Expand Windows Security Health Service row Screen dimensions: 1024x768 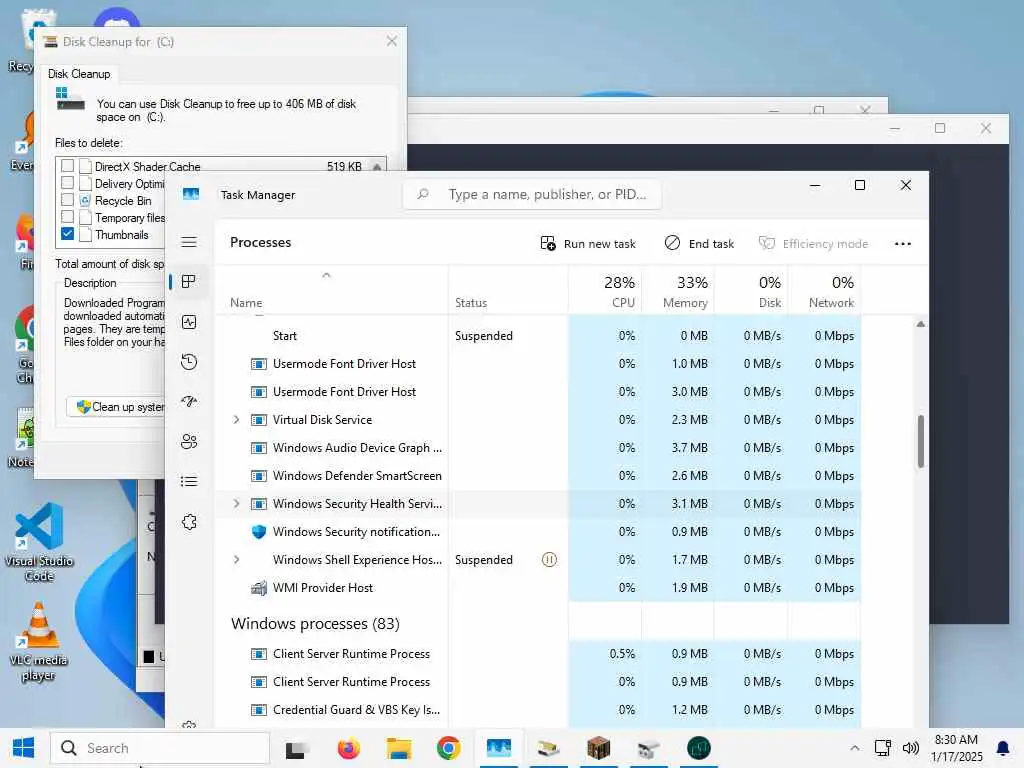click(236, 504)
